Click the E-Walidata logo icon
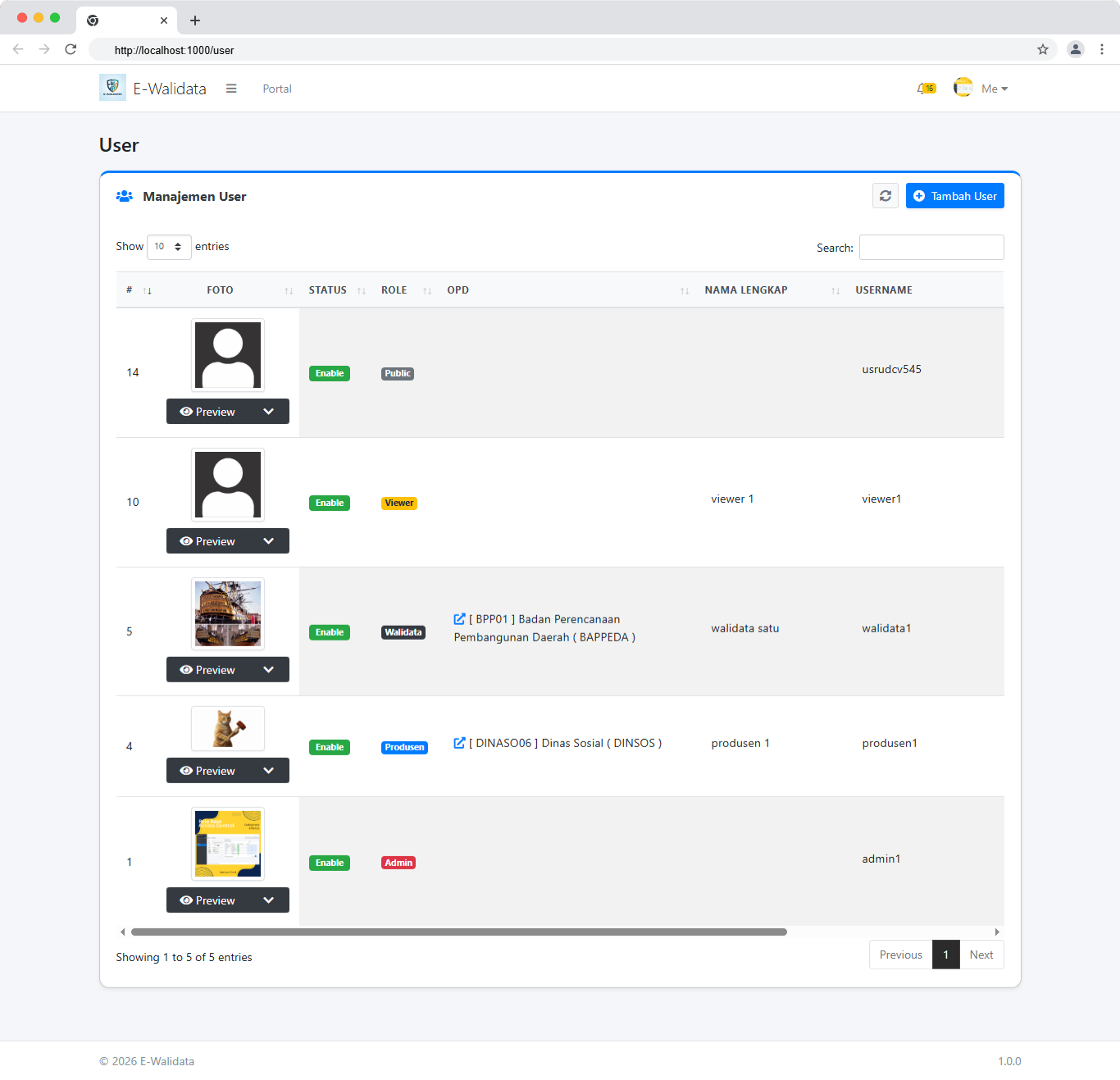Screen dimensions: 1120x1080 click(x=112, y=88)
